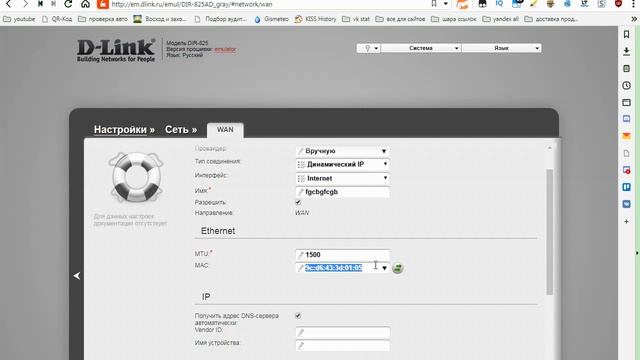Image resolution: width=640 pixels, height=360 pixels.
Task: Open the vk stat bookmark folder
Action: point(356,19)
